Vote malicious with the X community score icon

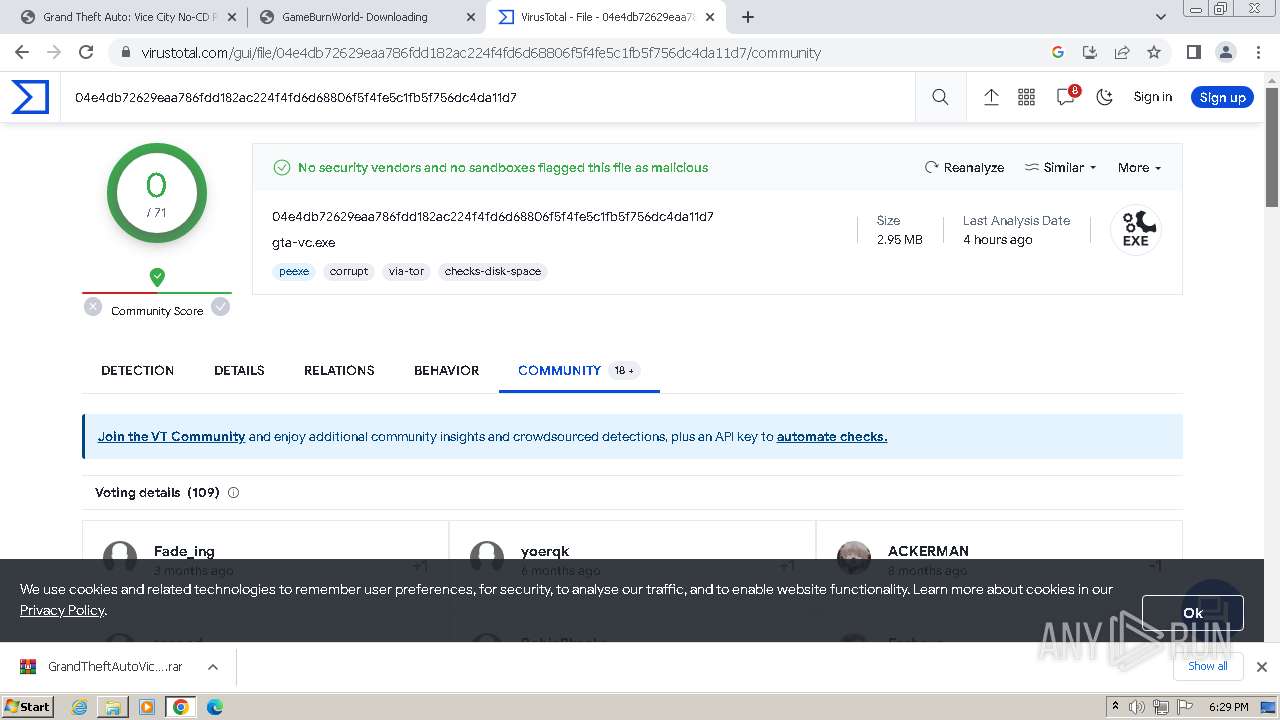click(x=93, y=307)
